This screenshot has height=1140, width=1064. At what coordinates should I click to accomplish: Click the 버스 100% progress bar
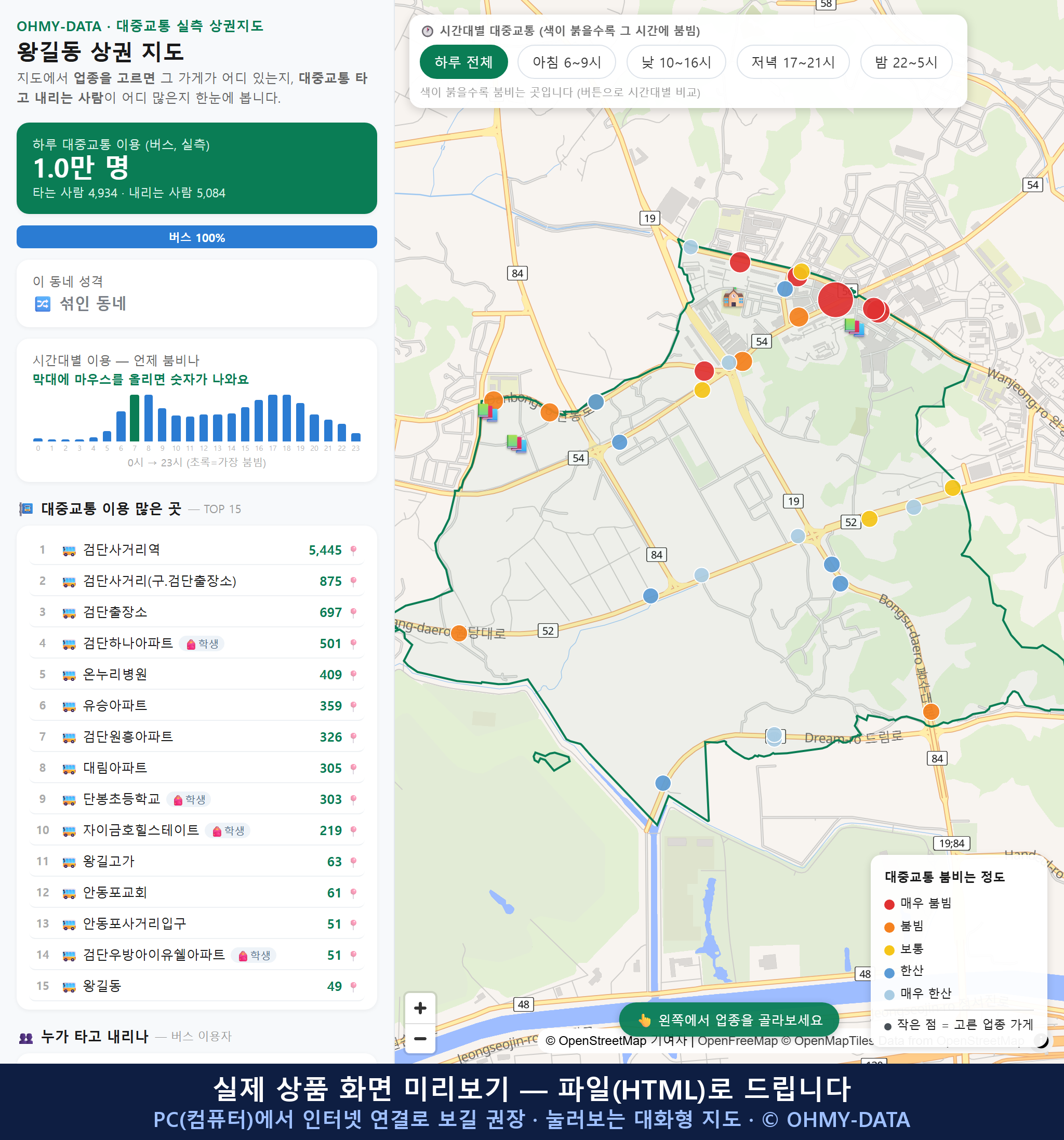pos(197,237)
